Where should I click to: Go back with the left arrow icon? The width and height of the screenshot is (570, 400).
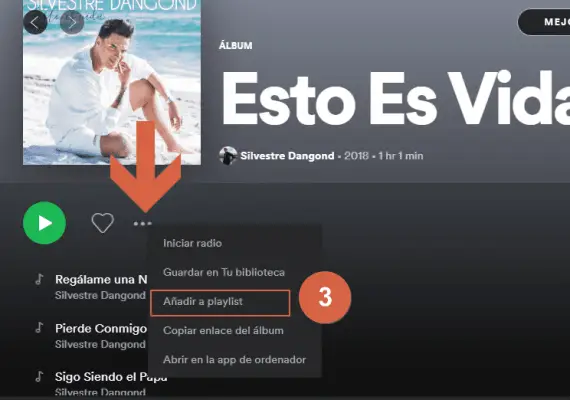[x=35, y=23]
